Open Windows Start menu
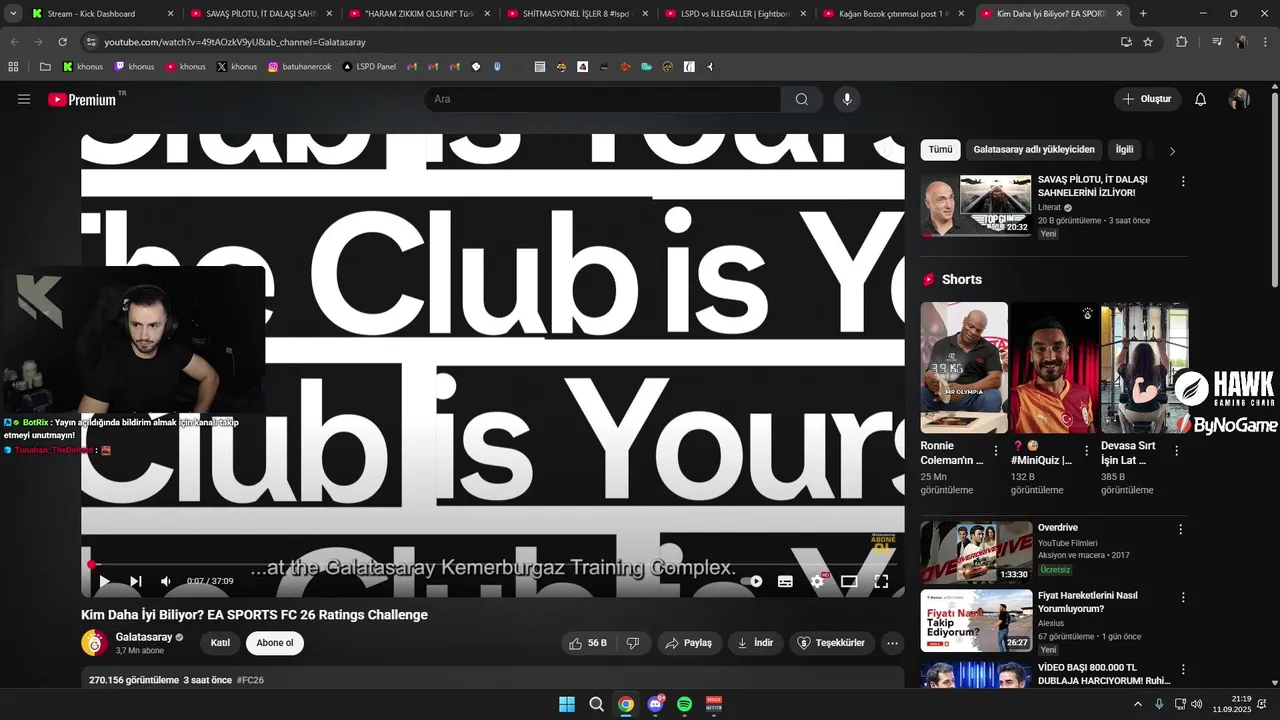 [566, 704]
